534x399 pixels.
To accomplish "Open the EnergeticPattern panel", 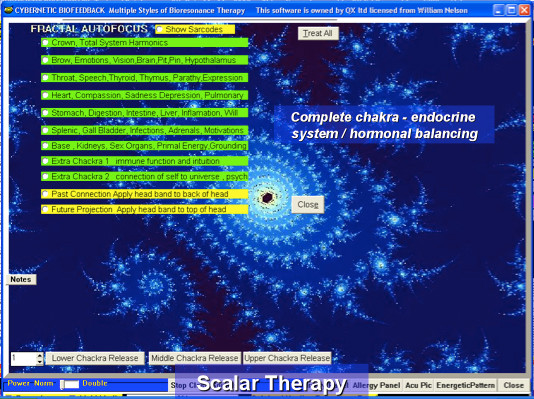I will tap(465, 385).
